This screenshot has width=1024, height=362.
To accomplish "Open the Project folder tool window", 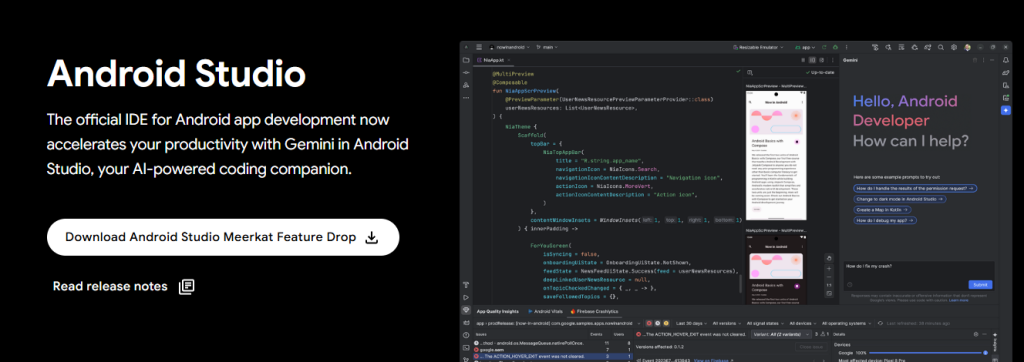I will pyautogui.click(x=466, y=60).
